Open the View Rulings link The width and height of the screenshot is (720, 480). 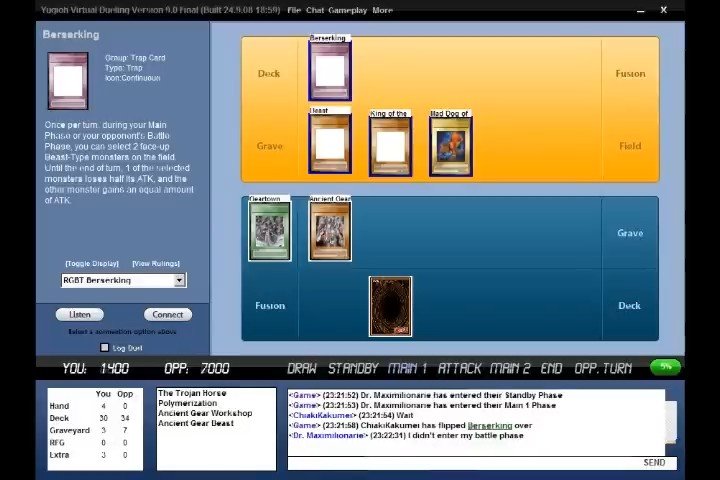(156, 264)
